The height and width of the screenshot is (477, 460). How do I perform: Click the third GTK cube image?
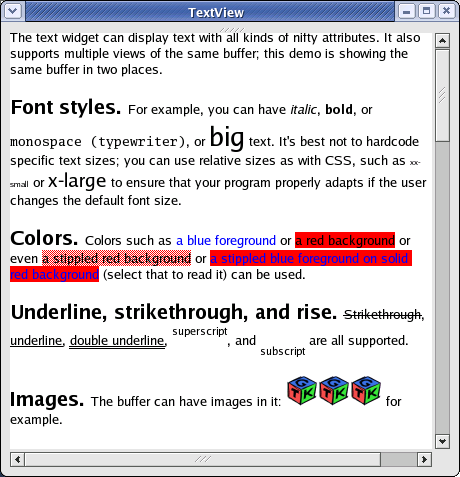click(x=366, y=391)
